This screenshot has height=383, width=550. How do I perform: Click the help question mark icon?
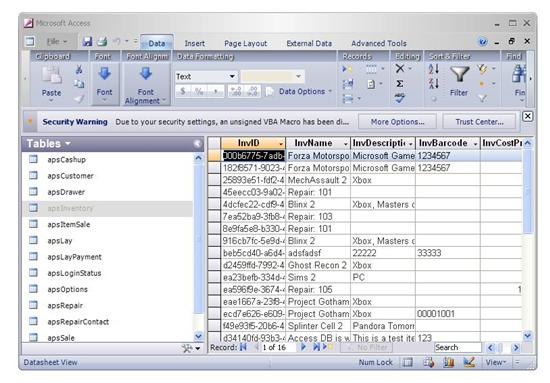click(x=483, y=42)
